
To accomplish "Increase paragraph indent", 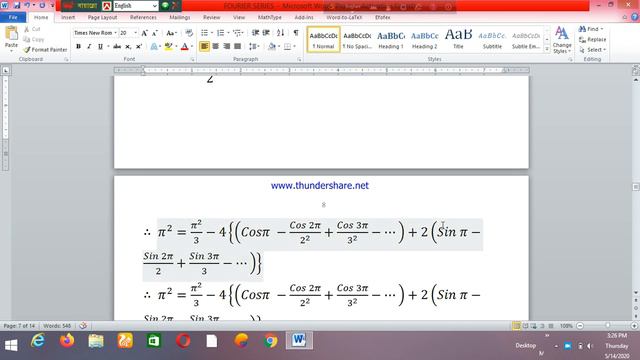I will 266,33.
